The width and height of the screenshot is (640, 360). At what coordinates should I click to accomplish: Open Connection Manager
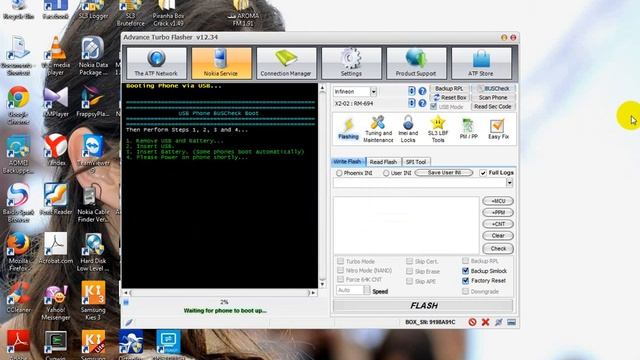[286, 63]
